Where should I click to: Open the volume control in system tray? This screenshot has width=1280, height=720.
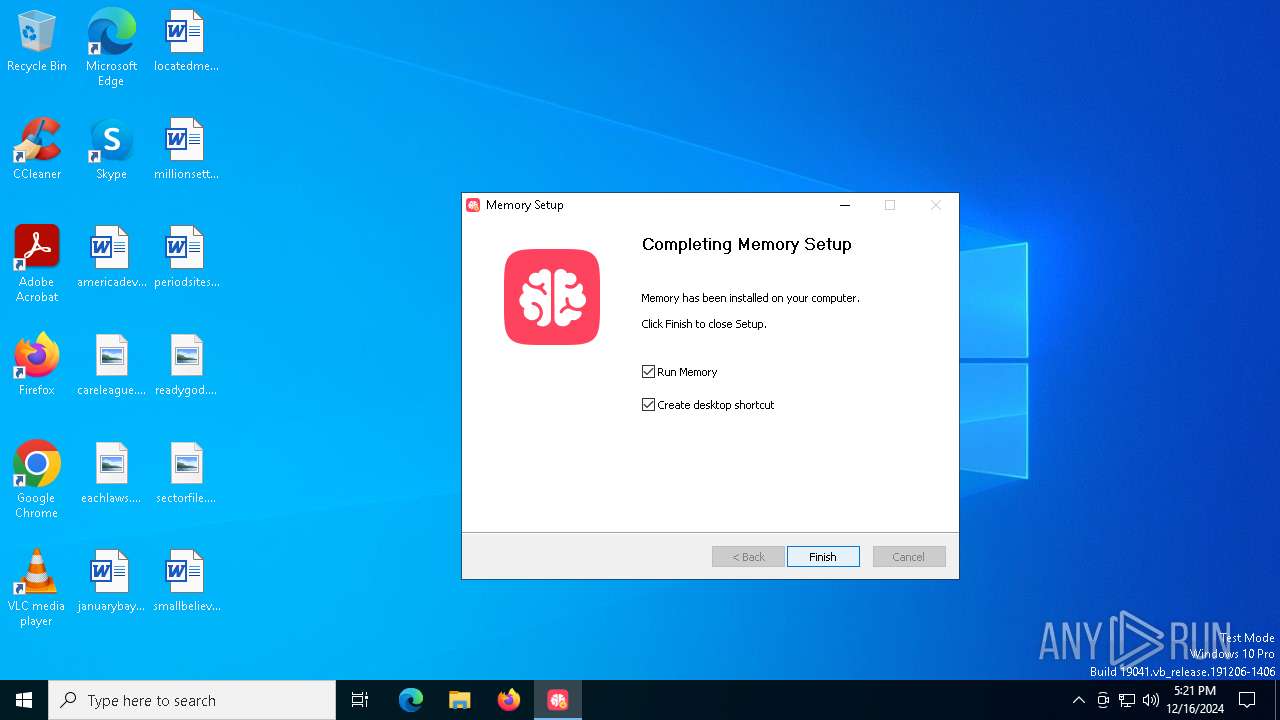[1151, 700]
